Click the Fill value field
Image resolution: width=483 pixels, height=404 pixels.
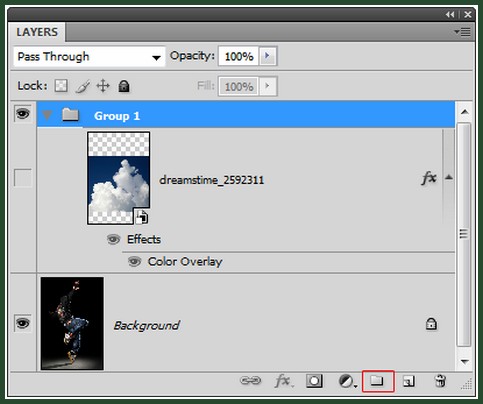tap(238, 87)
